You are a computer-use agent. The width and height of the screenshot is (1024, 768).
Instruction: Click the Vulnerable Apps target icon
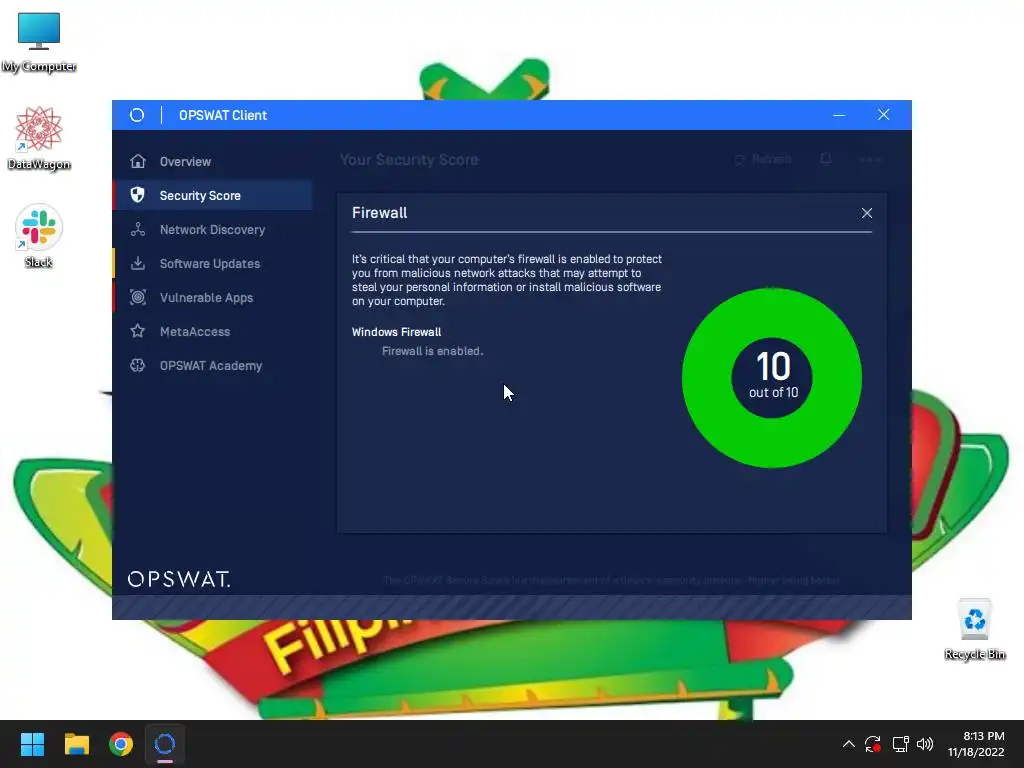138,297
